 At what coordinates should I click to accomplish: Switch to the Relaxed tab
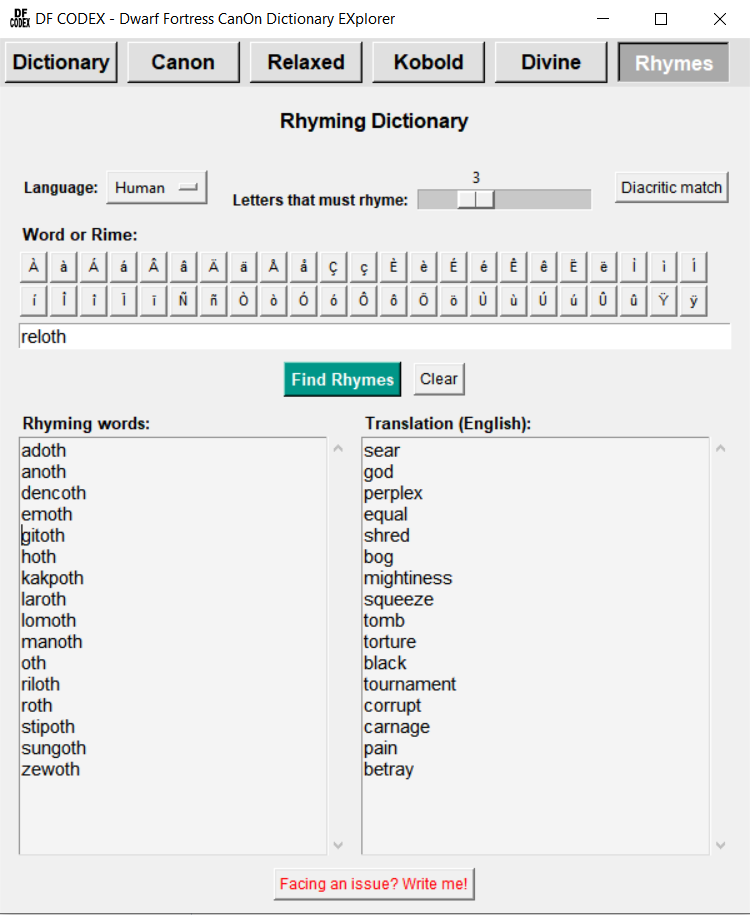(x=306, y=62)
